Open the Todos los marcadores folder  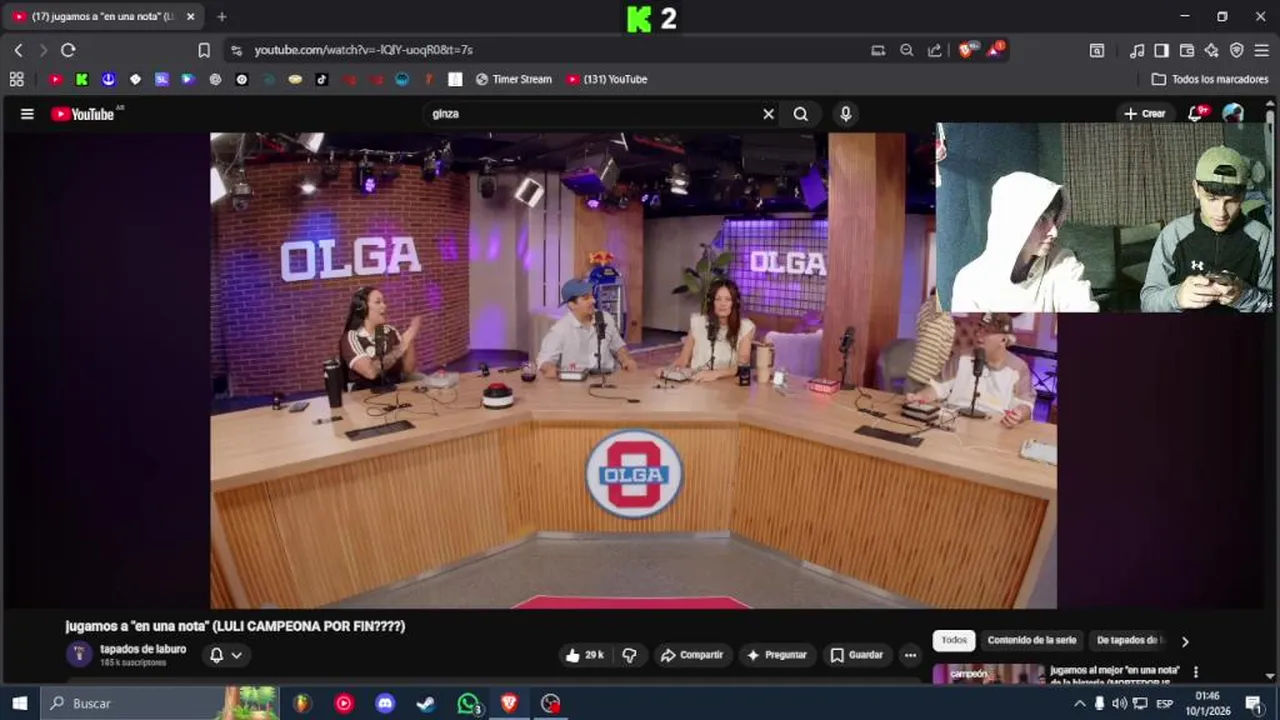(x=1210, y=79)
